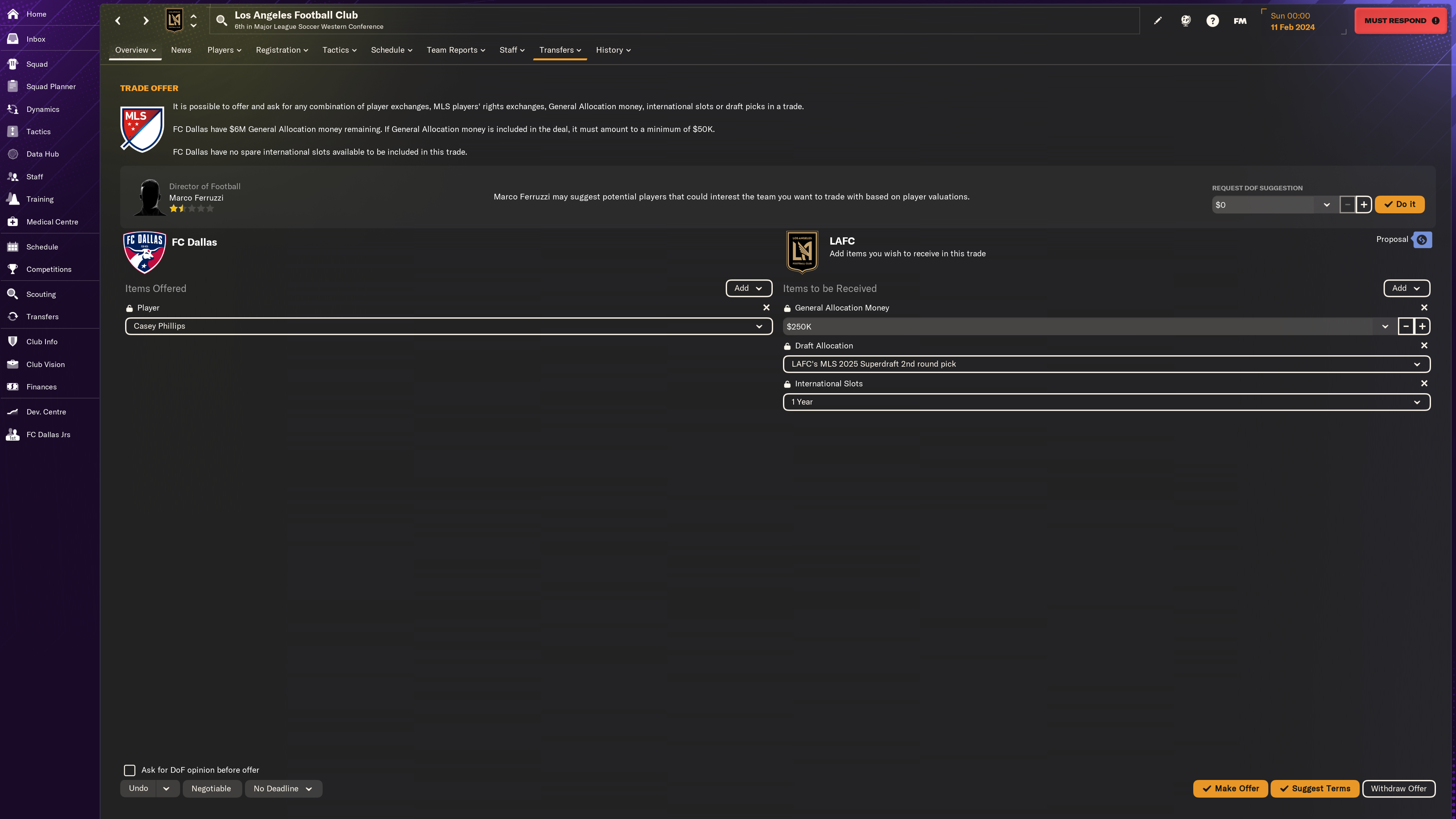The height and width of the screenshot is (819, 1456).
Task: Click the Undo button
Action: tap(138, 789)
